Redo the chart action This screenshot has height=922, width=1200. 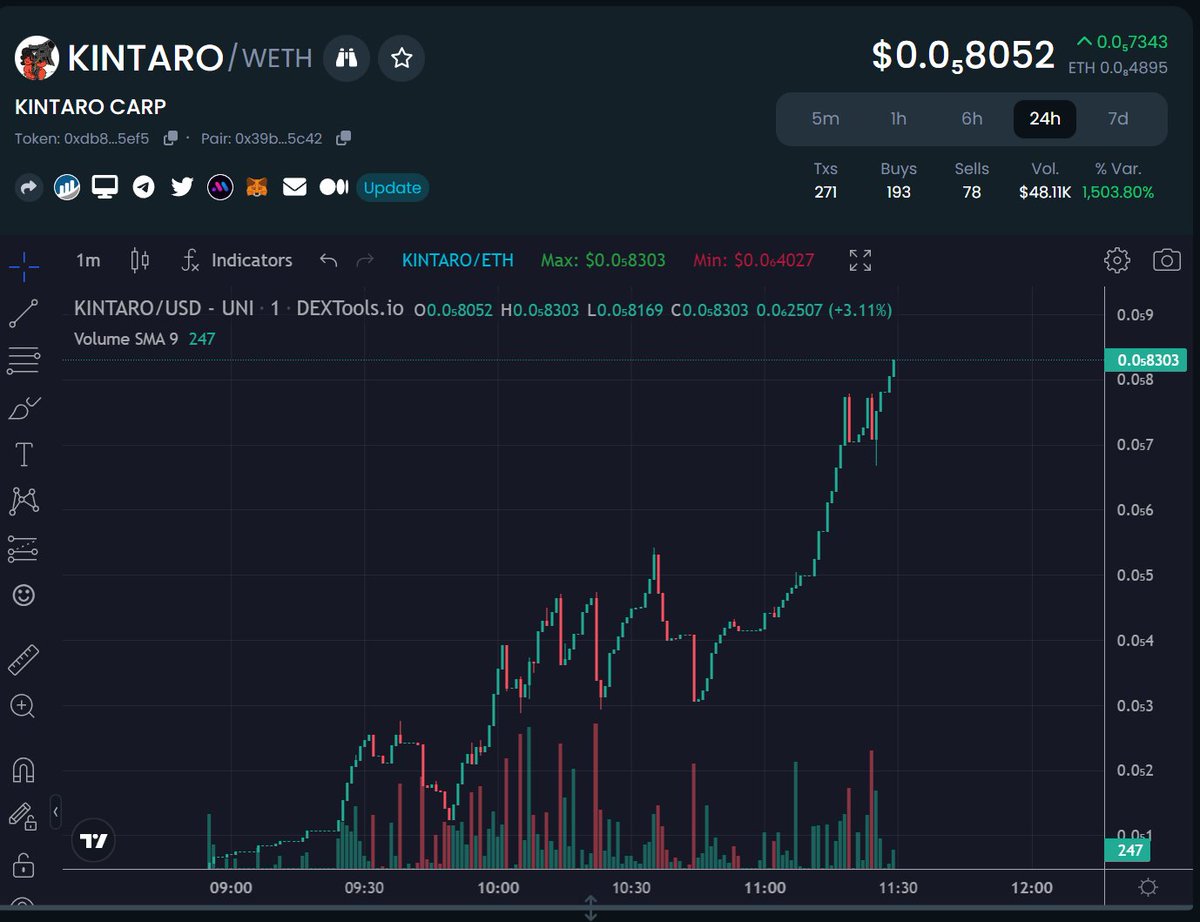[365, 260]
